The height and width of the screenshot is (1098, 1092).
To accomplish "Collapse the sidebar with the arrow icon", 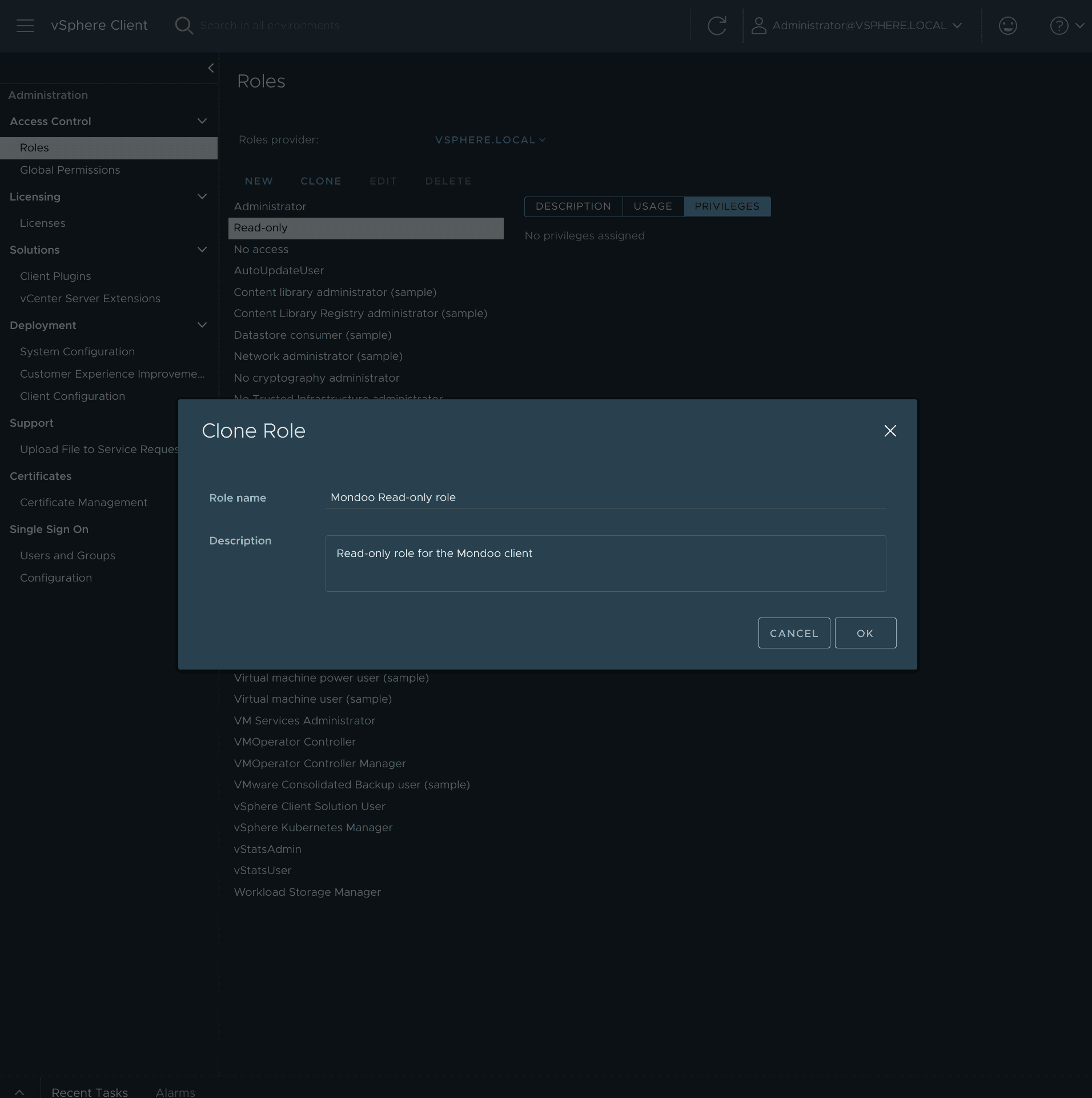I will (x=211, y=68).
